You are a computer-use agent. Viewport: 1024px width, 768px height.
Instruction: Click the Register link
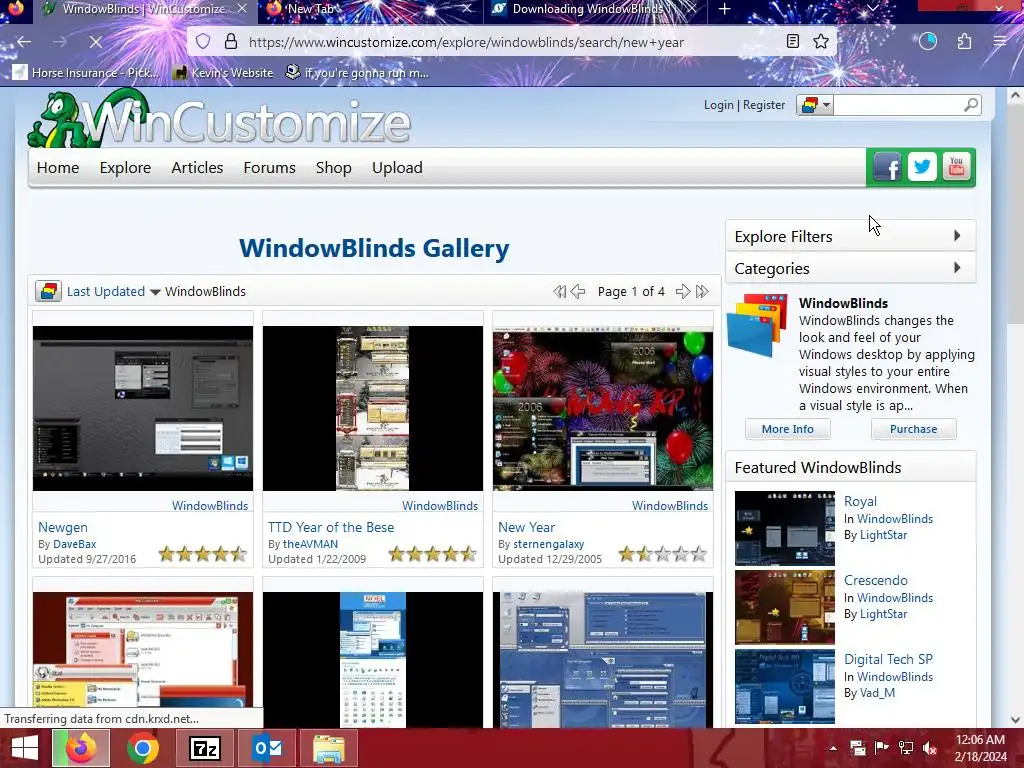[x=764, y=105]
